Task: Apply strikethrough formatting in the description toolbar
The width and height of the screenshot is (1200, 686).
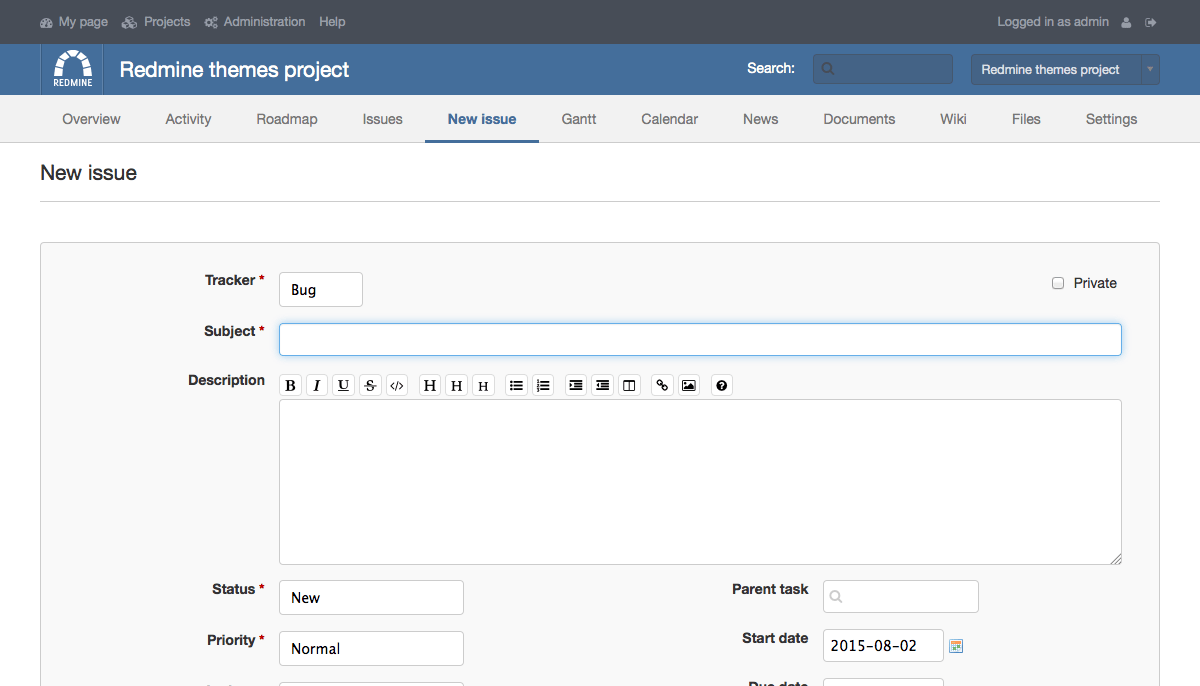Action: pos(370,385)
